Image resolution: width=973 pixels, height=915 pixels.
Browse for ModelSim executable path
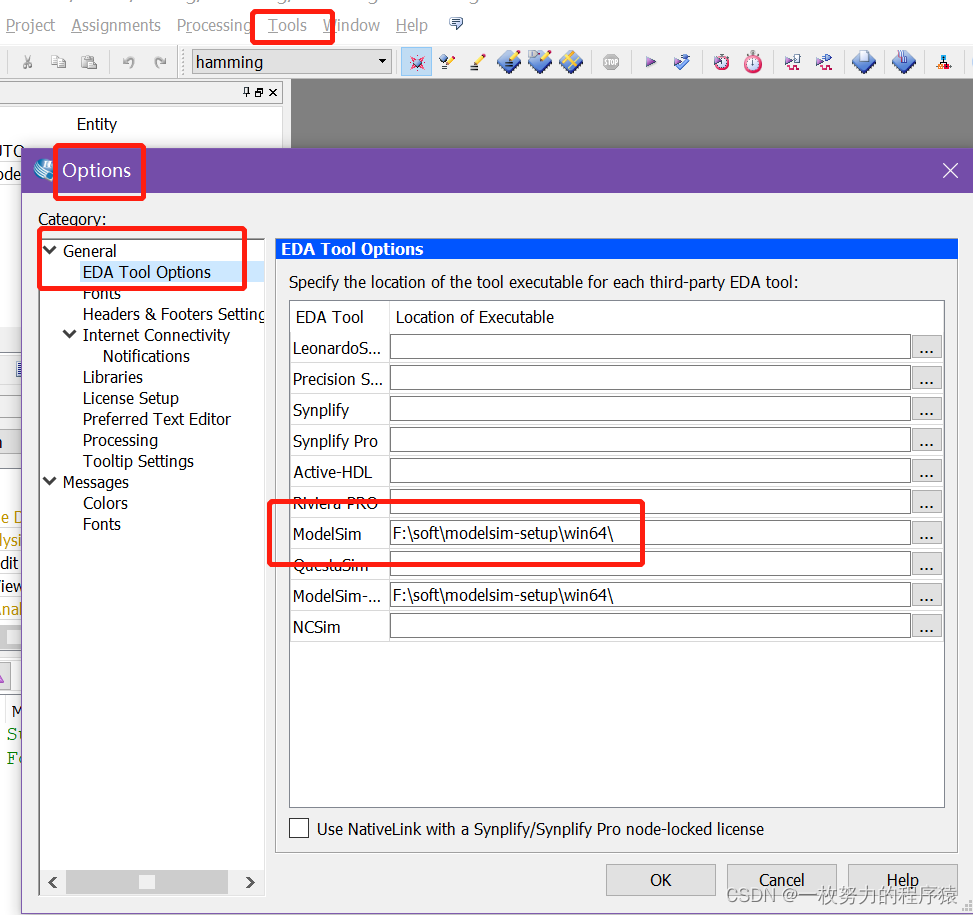pyautogui.click(x=926, y=533)
